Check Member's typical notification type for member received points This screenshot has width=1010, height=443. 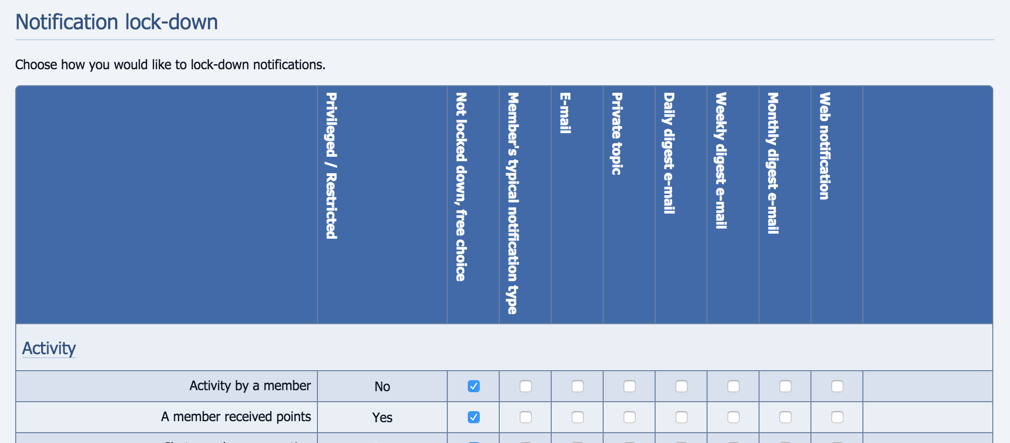(x=525, y=417)
